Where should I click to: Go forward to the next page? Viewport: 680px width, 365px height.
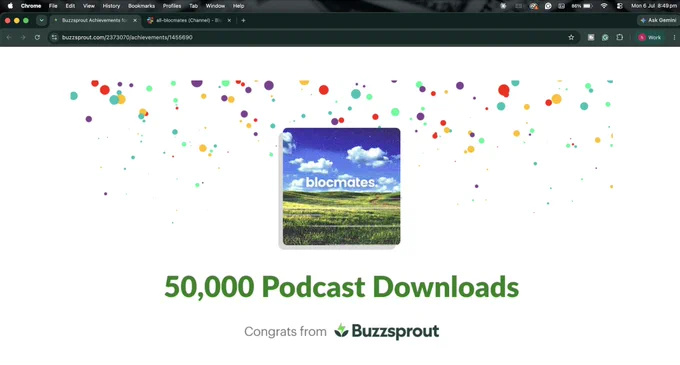(23, 37)
